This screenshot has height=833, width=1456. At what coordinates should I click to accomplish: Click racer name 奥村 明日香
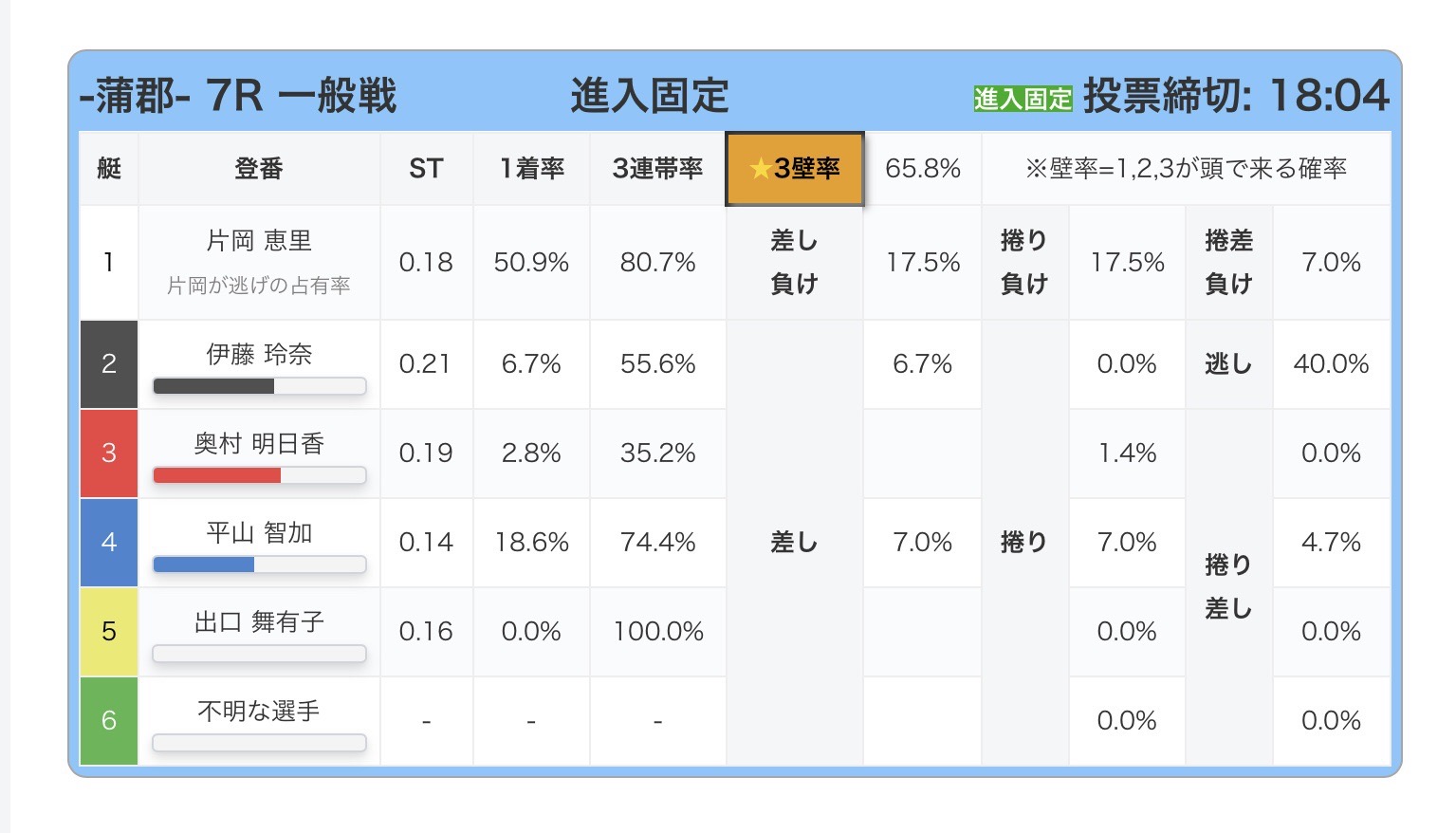259,444
